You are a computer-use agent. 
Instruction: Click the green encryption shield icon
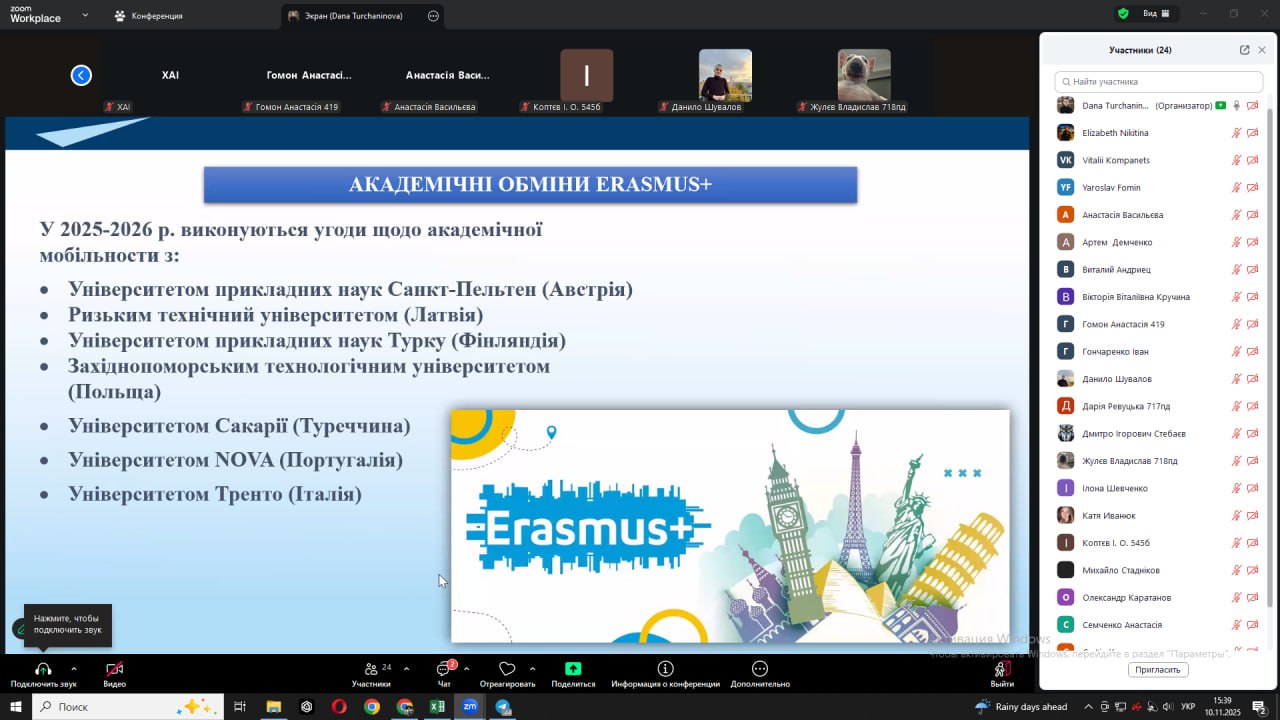(x=1123, y=14)
